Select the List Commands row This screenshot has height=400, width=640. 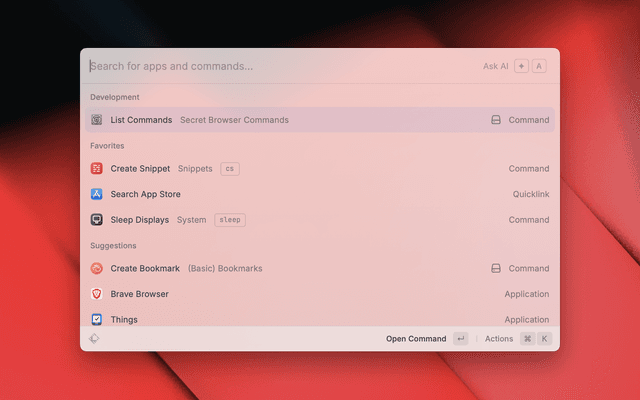pyautogui.click(x=320, y=120)
